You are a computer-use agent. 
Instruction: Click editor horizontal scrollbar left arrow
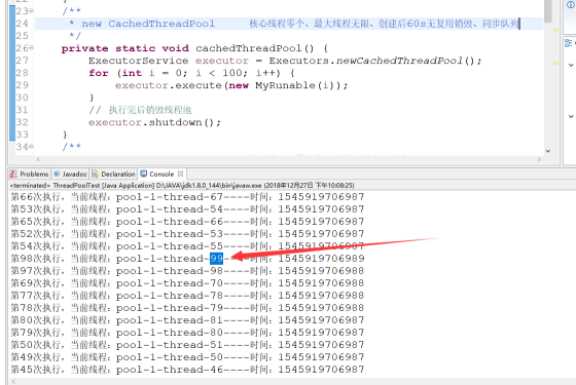point(37,159)
